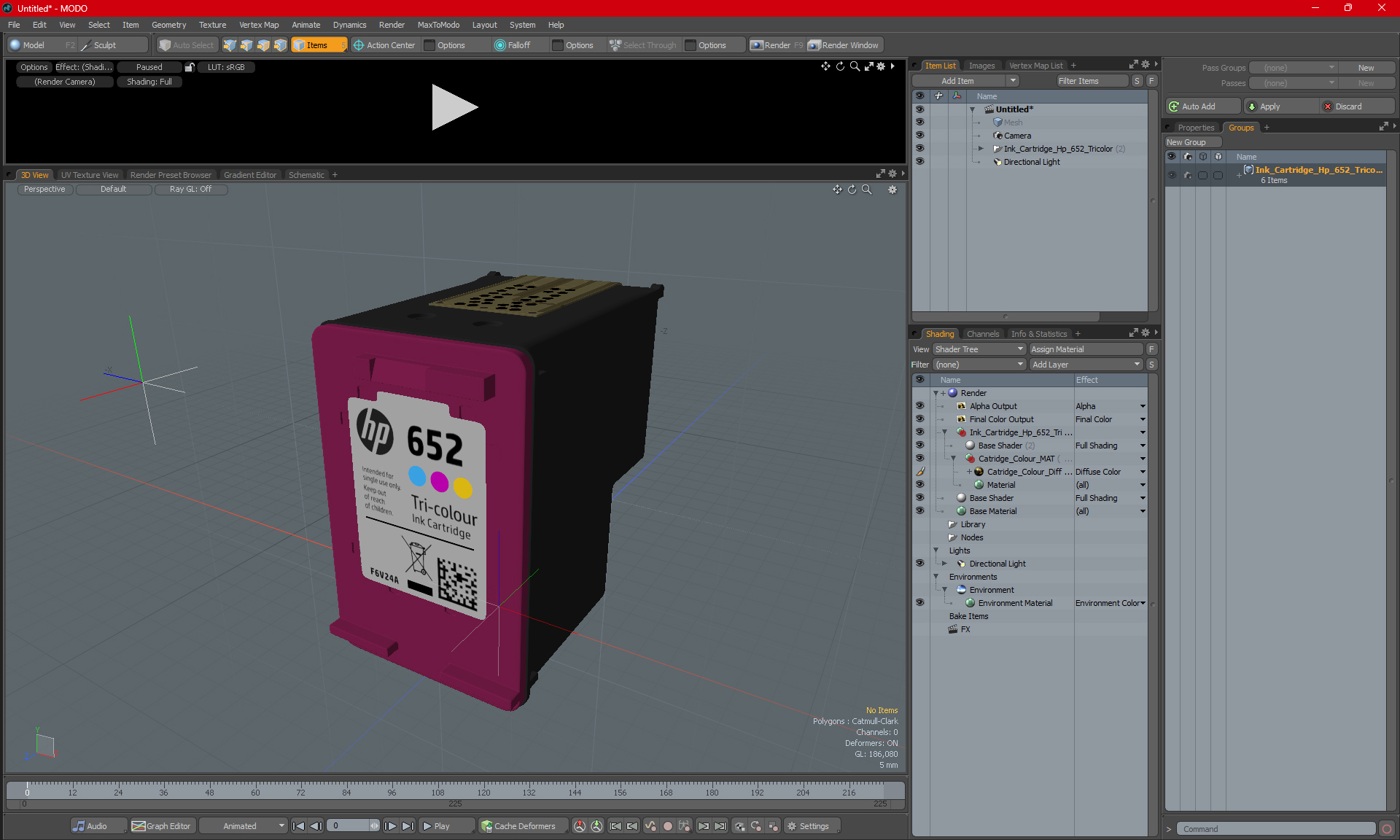
Task: Toggle visibility of Environment Material layer
Action: (919, 603)
